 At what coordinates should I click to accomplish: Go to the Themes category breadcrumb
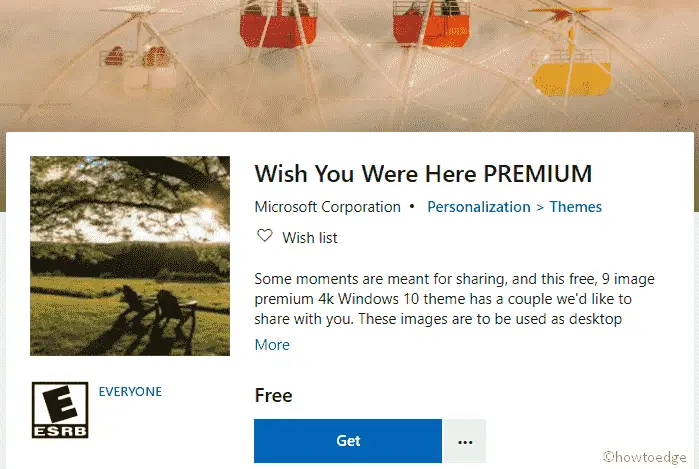[x=576, y=207]
